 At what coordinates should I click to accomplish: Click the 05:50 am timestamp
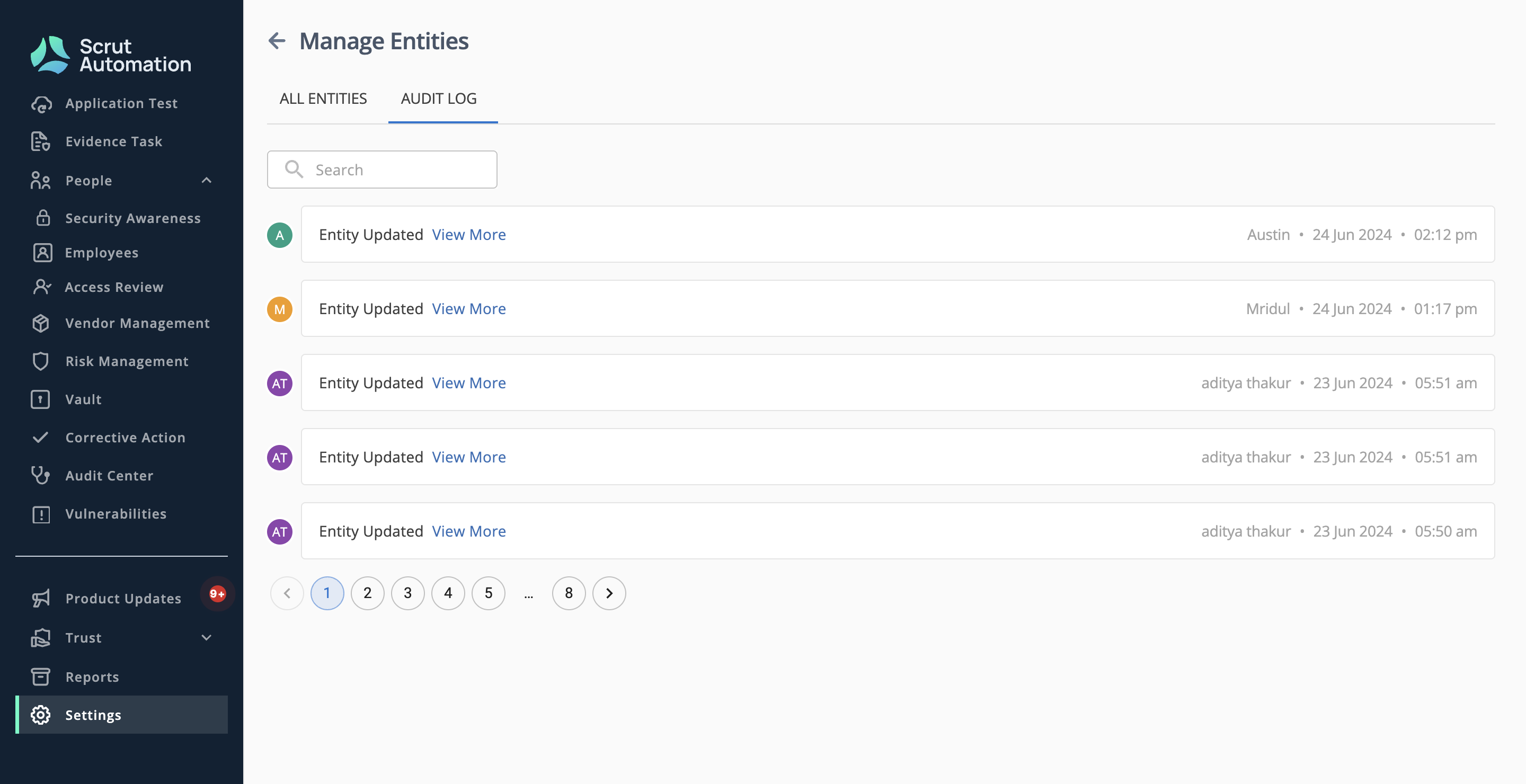click(1445, 532)
